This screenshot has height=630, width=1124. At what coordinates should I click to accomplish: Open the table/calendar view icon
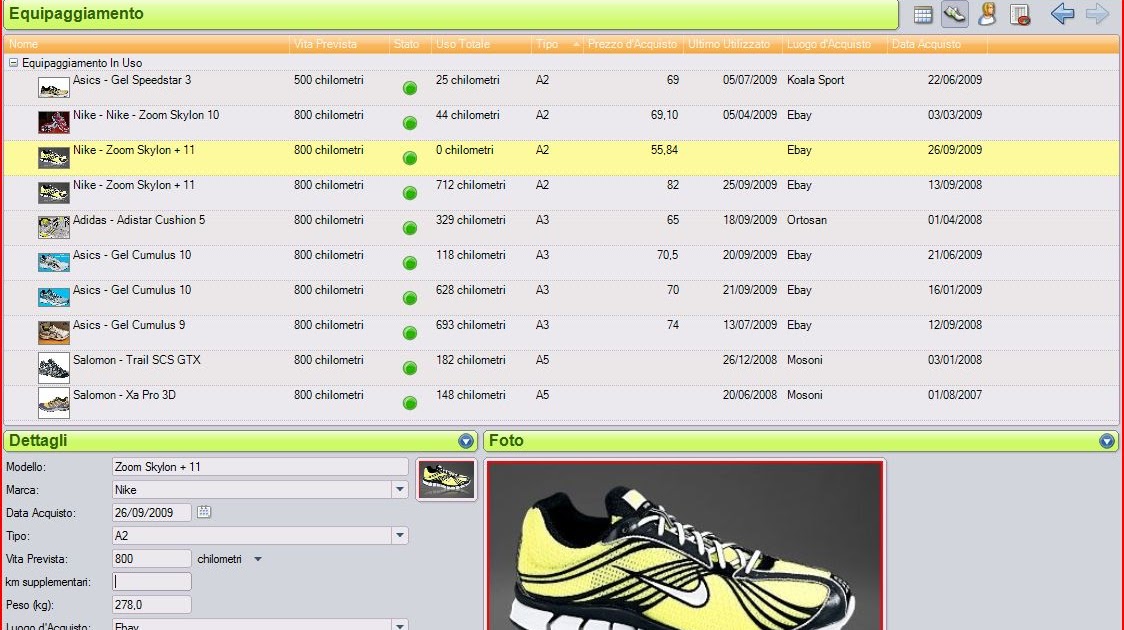tap(923, 14)
